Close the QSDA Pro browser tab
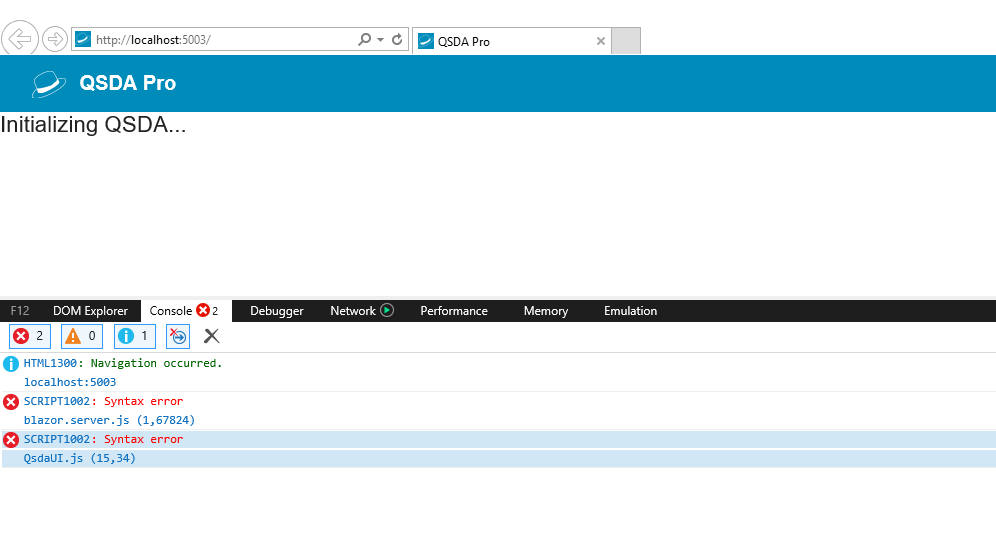 tap(600, 41)
